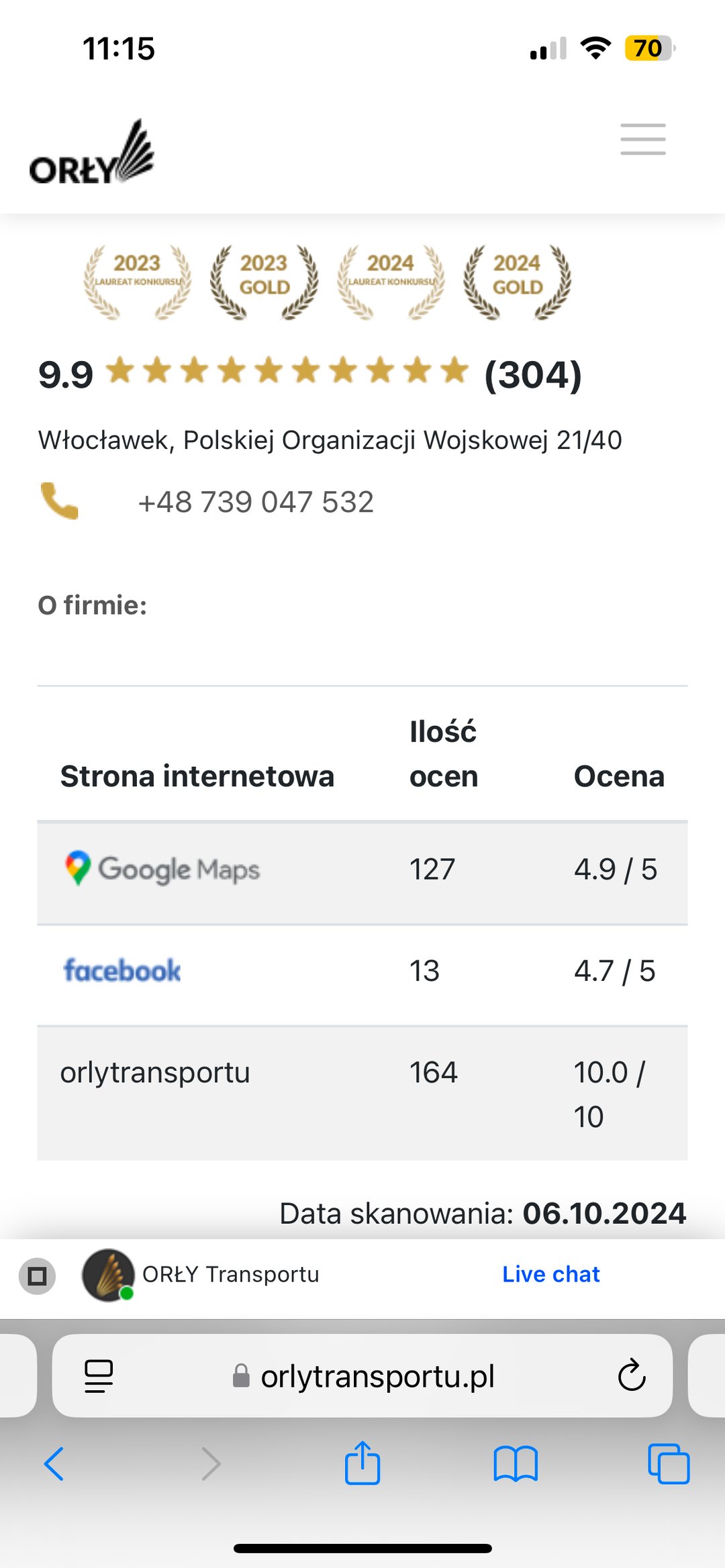Go back to the previous page

click(54, 1463)
